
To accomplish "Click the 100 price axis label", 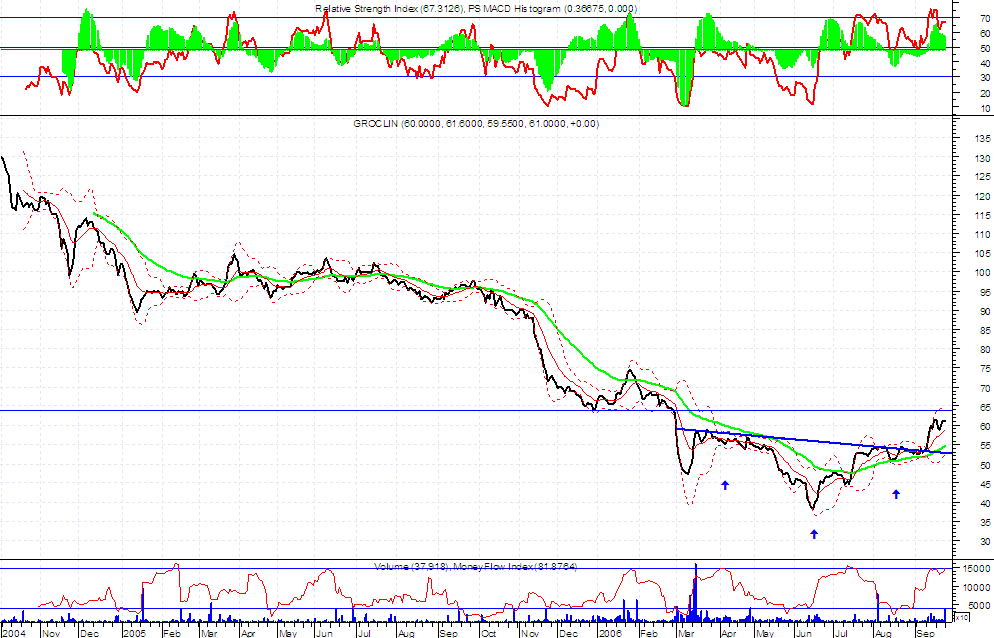I will [x=970, y=273].
